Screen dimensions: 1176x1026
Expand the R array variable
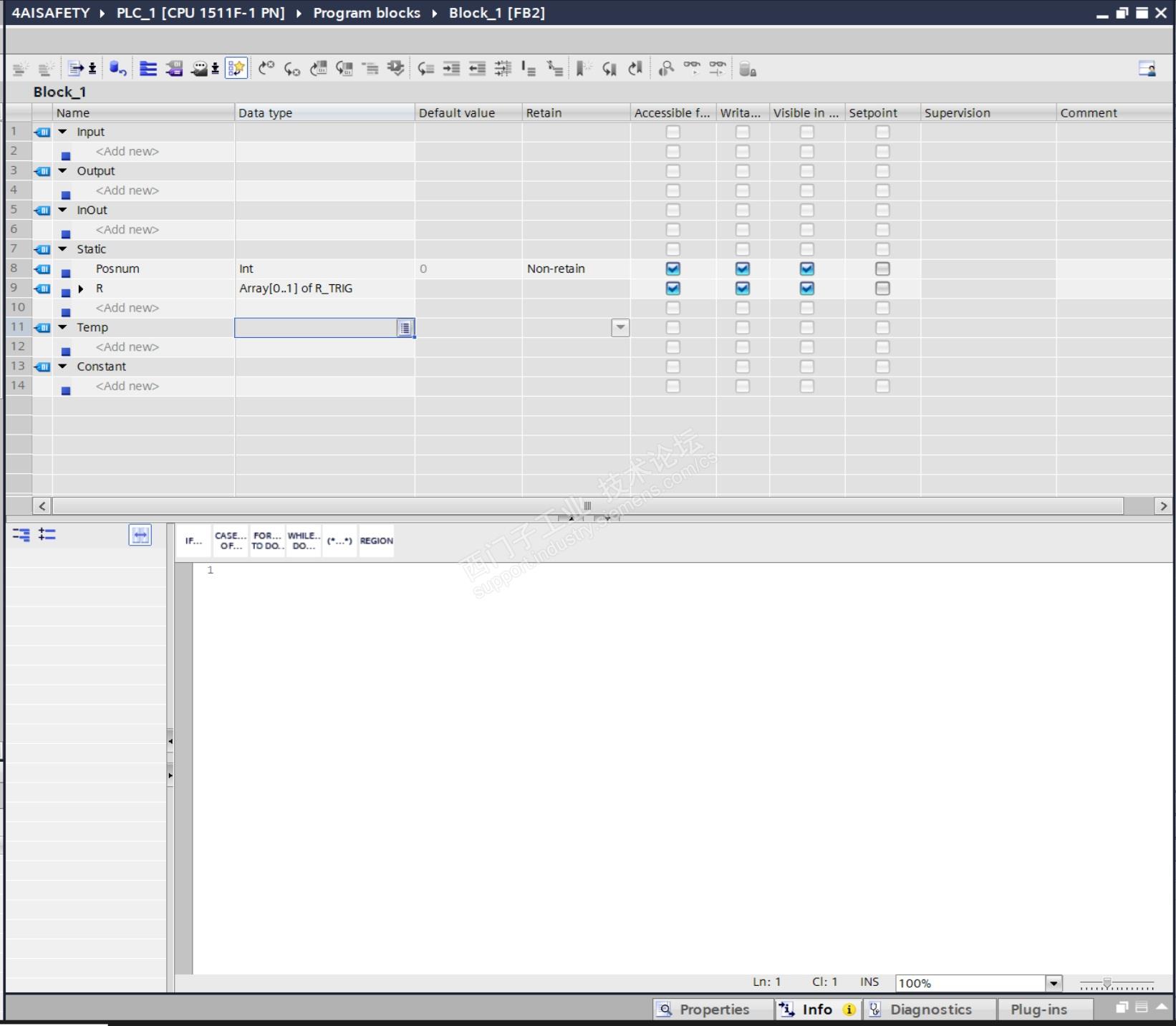click(81, 289)
